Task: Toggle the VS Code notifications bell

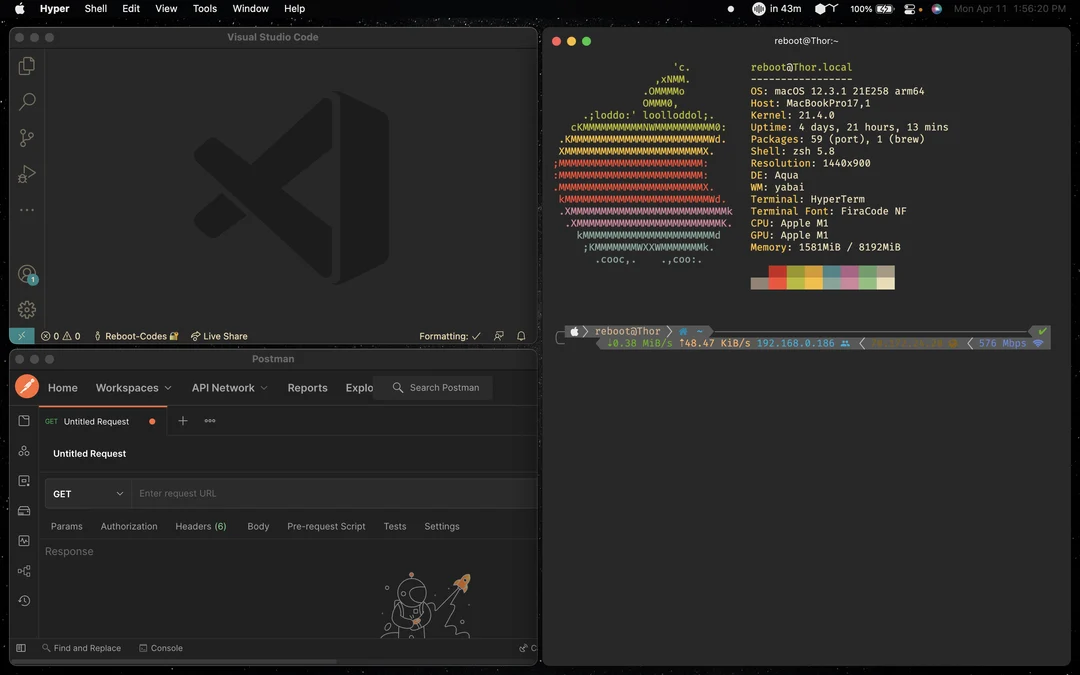Action: [x=521, y=336]
